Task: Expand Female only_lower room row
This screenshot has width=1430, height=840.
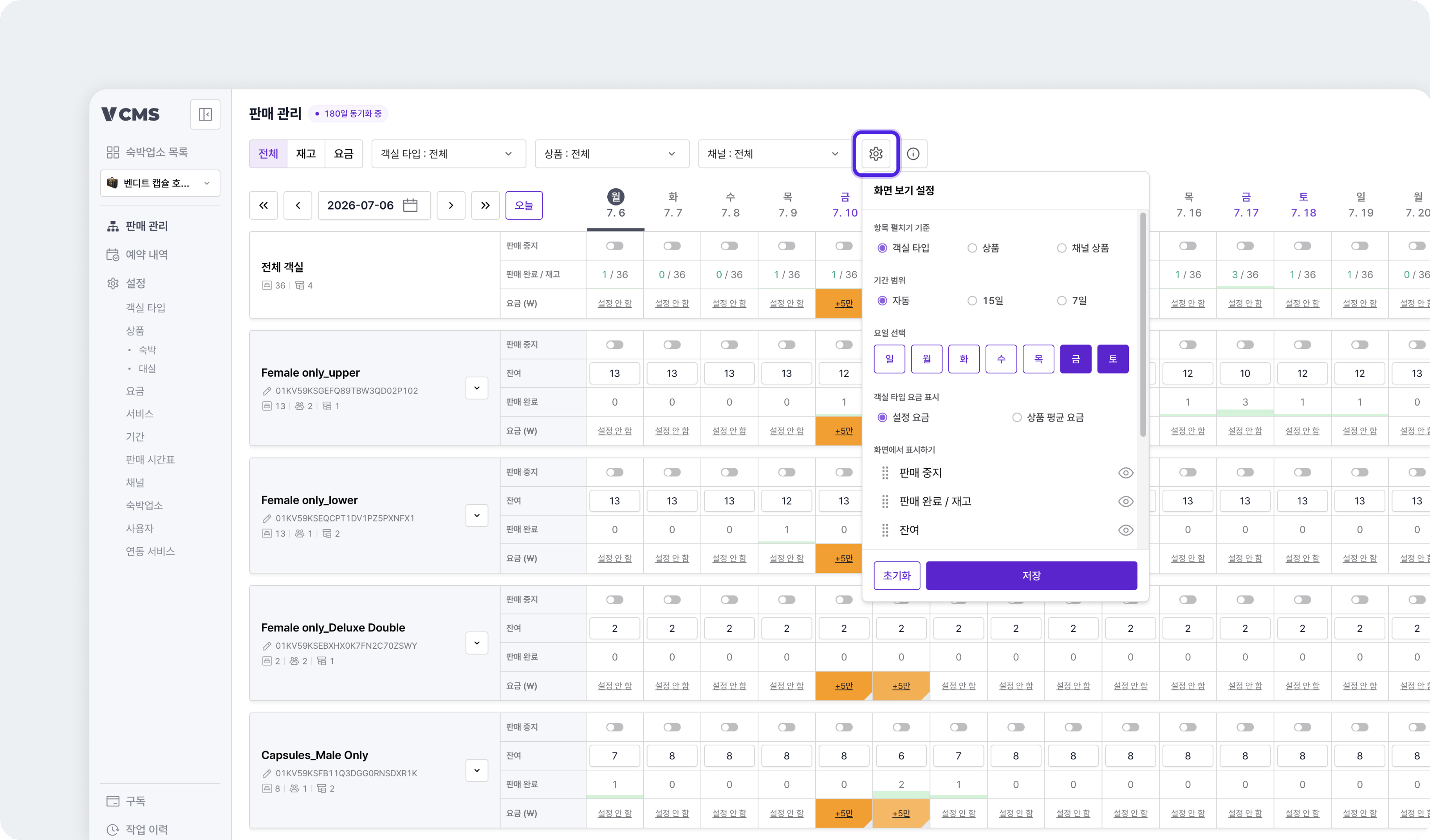Action: (477, 515)
